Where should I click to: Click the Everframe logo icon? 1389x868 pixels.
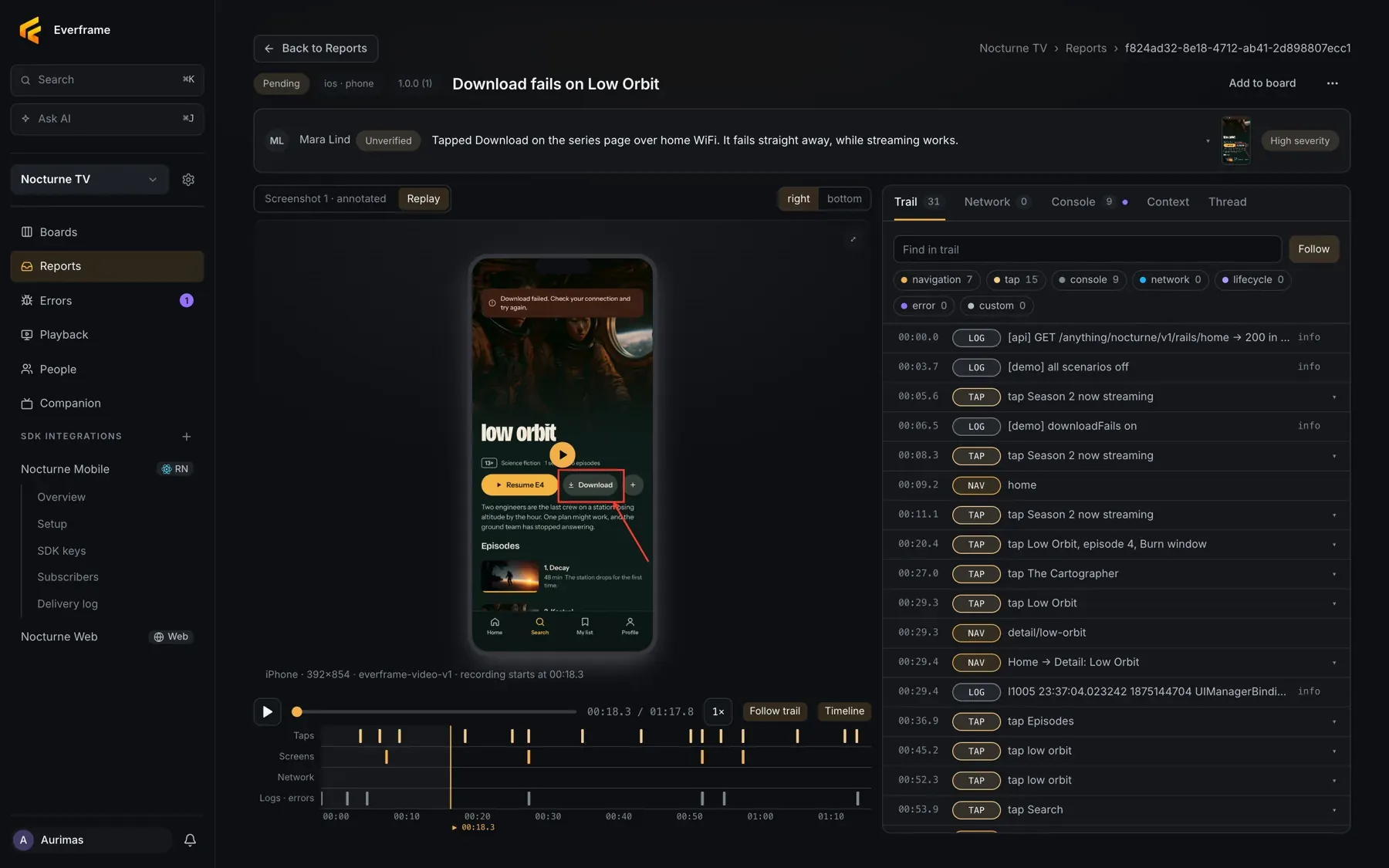pyautogui.click(x=30, y=30)
